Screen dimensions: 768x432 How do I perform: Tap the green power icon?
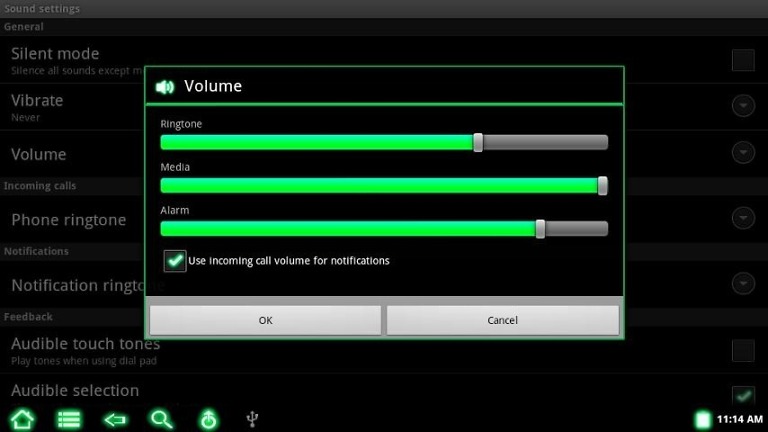pos(208,419)
